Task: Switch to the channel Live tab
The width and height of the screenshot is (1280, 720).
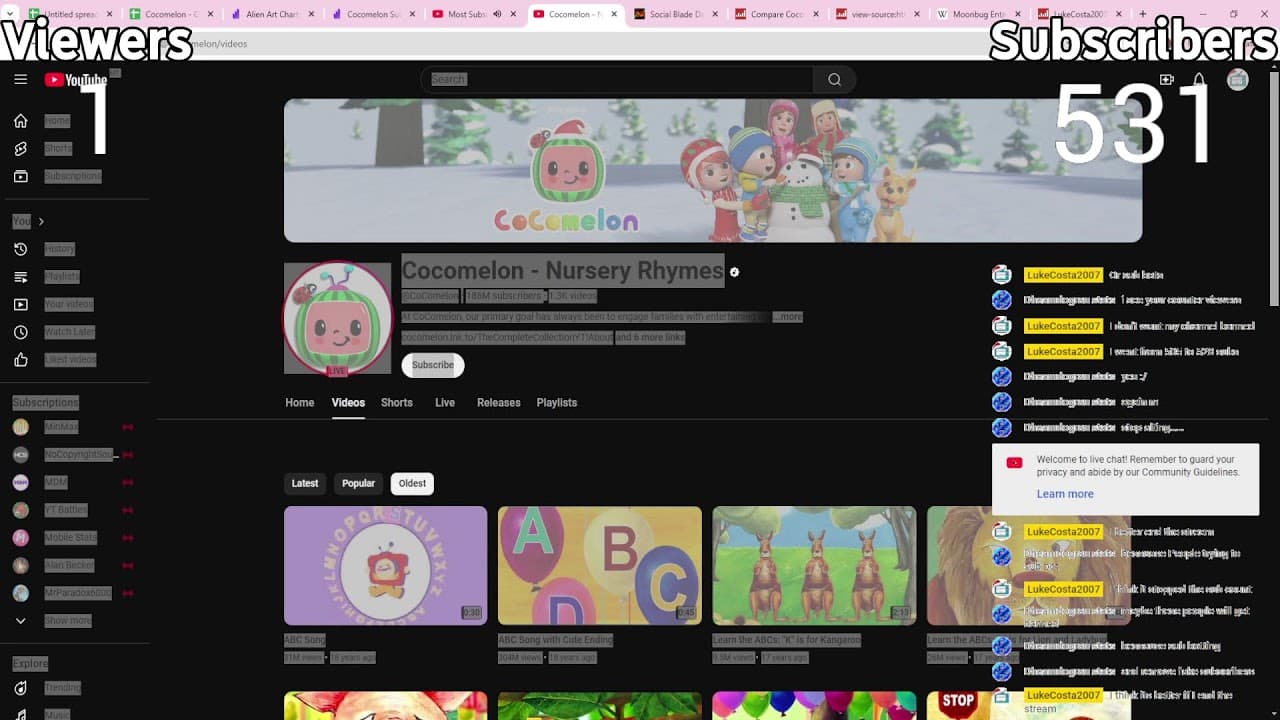Action: click(445, 402)
